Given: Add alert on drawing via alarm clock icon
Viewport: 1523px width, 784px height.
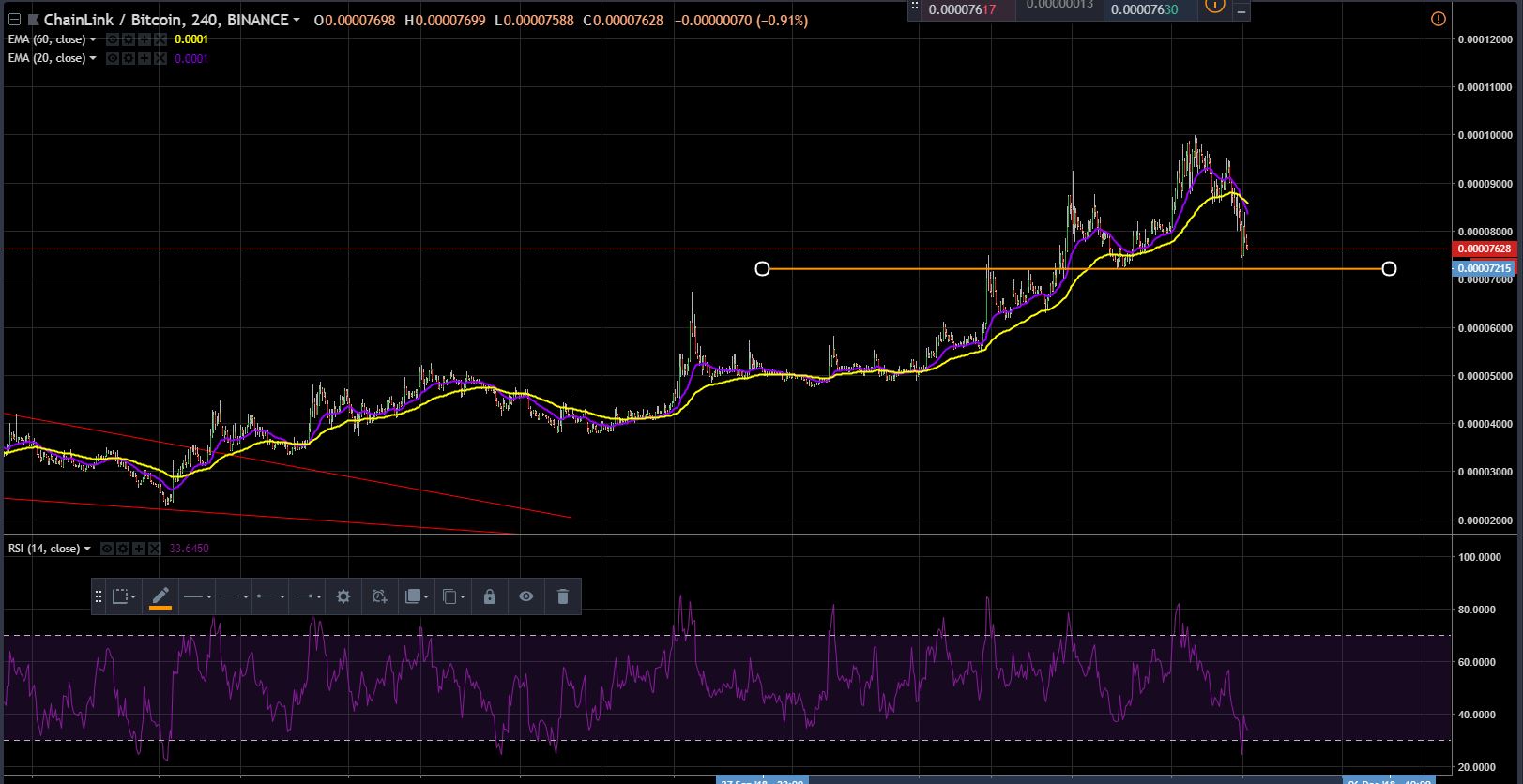Looking at the screenshot, I should (379, 596).
